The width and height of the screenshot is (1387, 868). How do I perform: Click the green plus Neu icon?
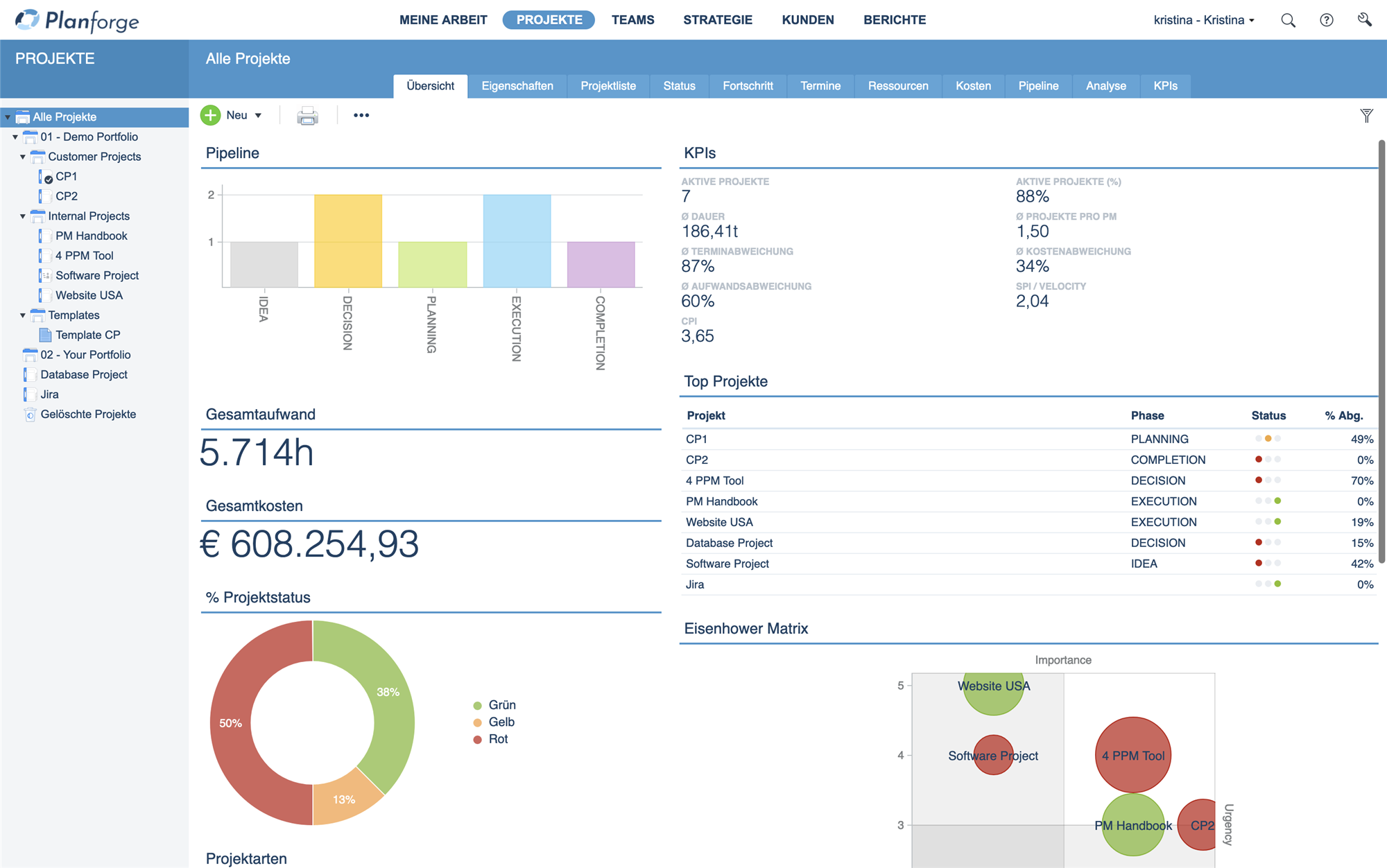tap(211, 115)
